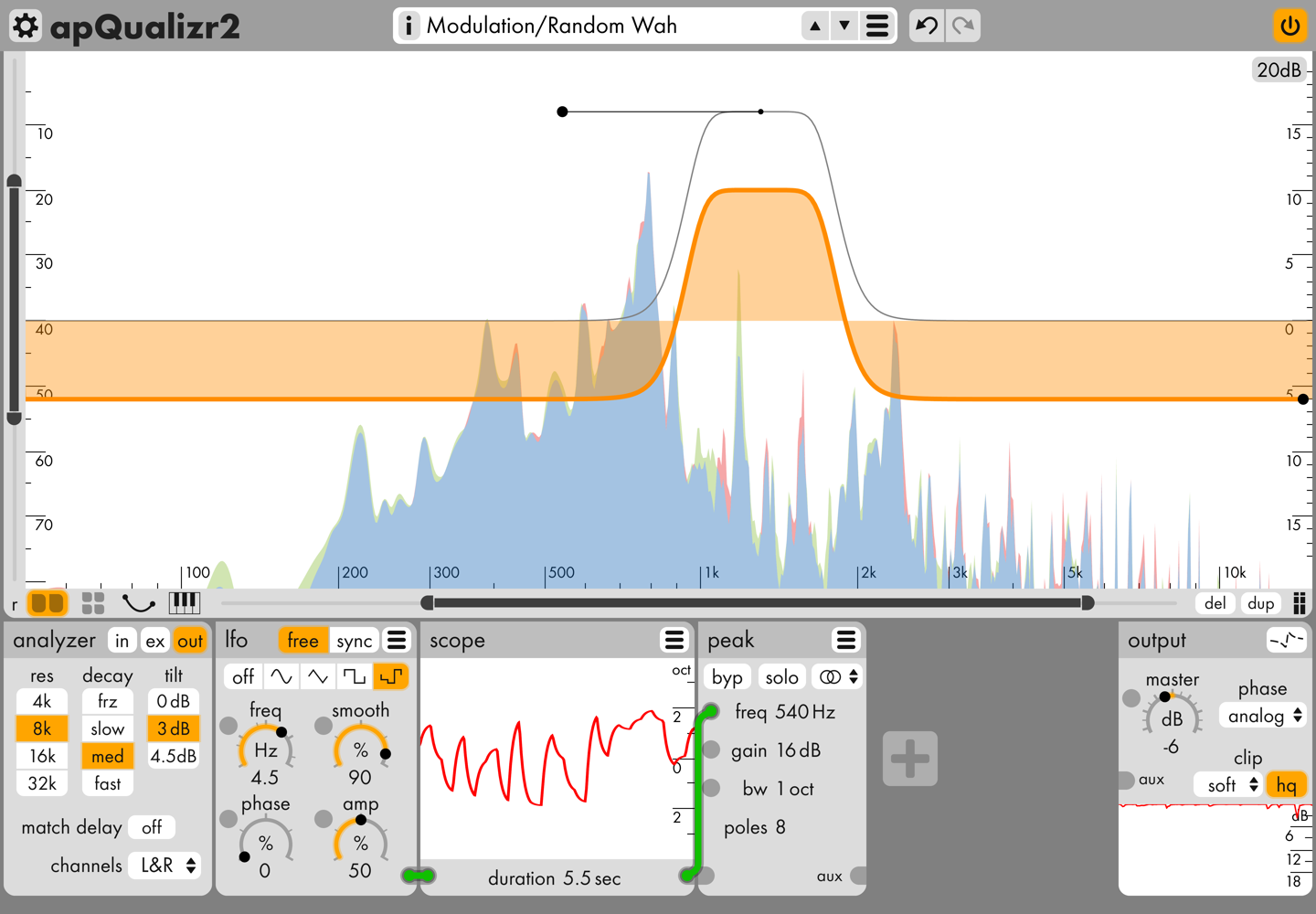Screen dimensions: 1316x914
Task: Select triangle lfo waveform icon
Action: point(317,676)
